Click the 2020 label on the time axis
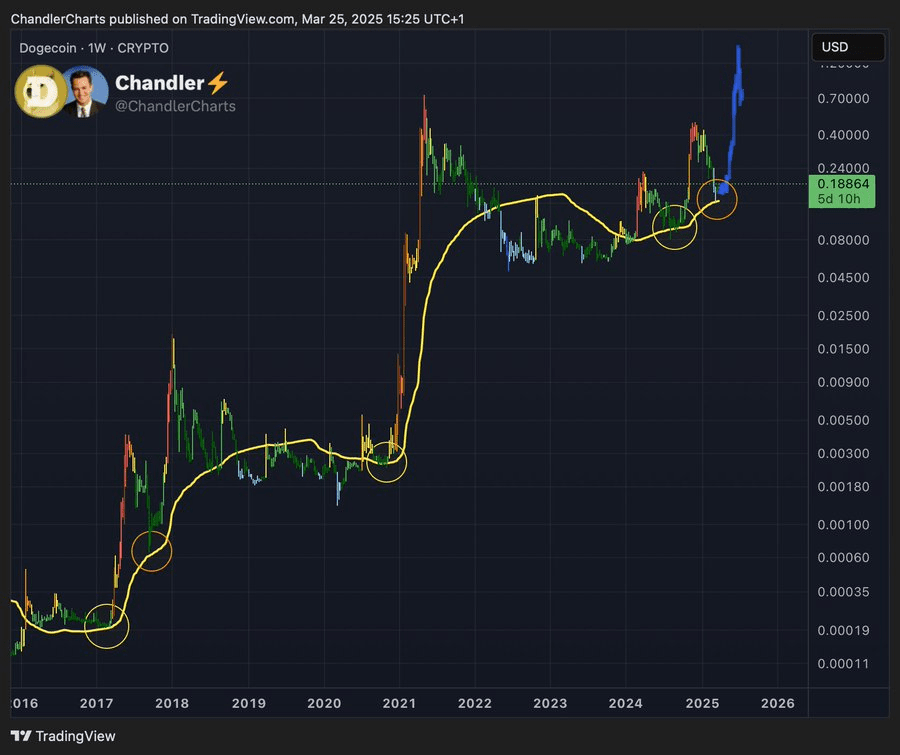This screenshot has width=900, height=755. pos(324,703)
